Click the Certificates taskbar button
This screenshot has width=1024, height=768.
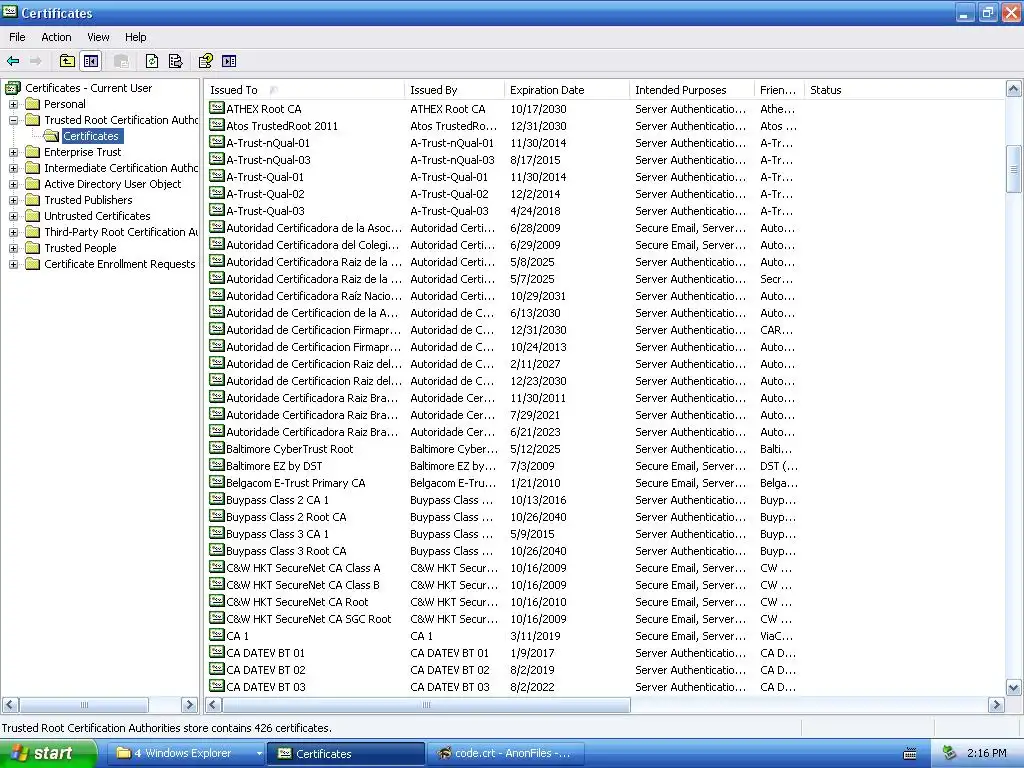(x=346, y=753)
